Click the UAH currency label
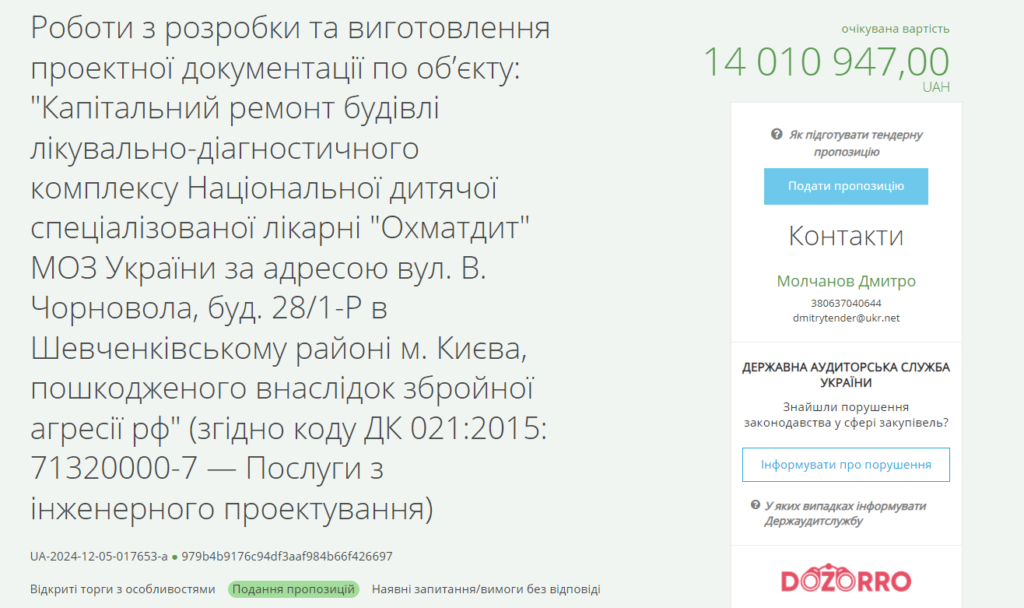This screenshot has height=608, width=1024. [936, 87]
